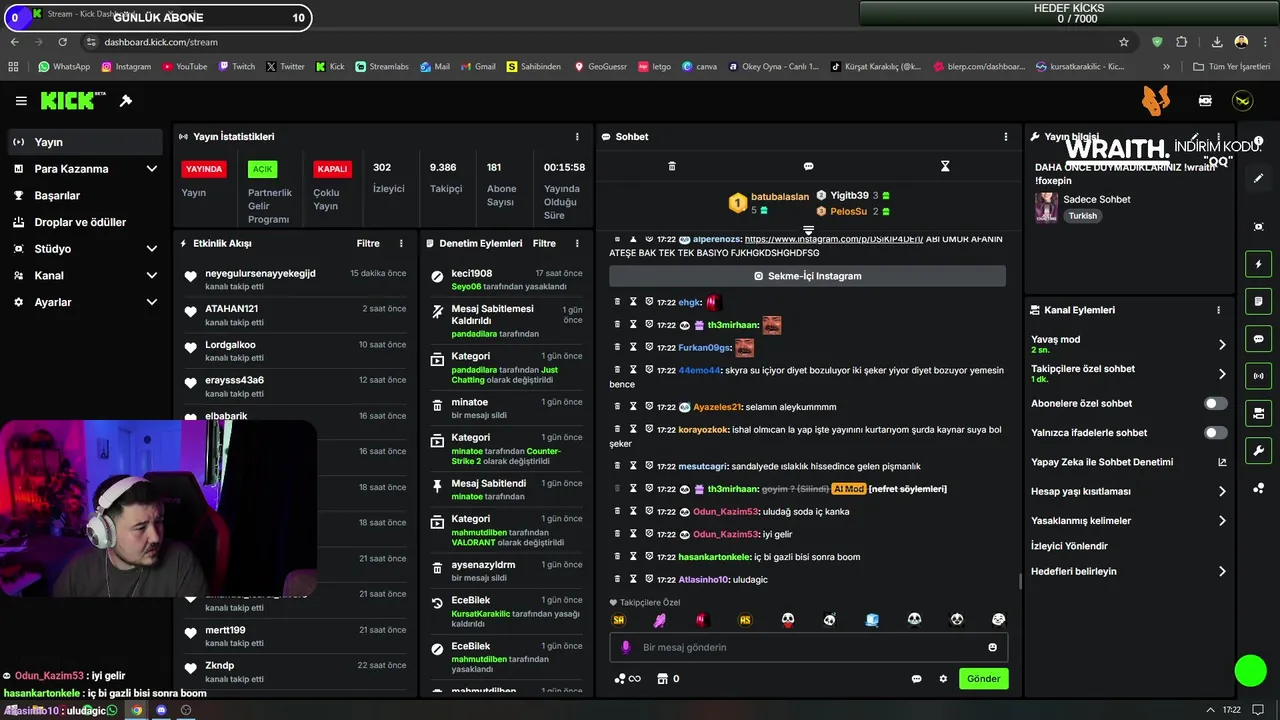
Task: Click the Discord icon in taskbar
Action: pos(161,710)
